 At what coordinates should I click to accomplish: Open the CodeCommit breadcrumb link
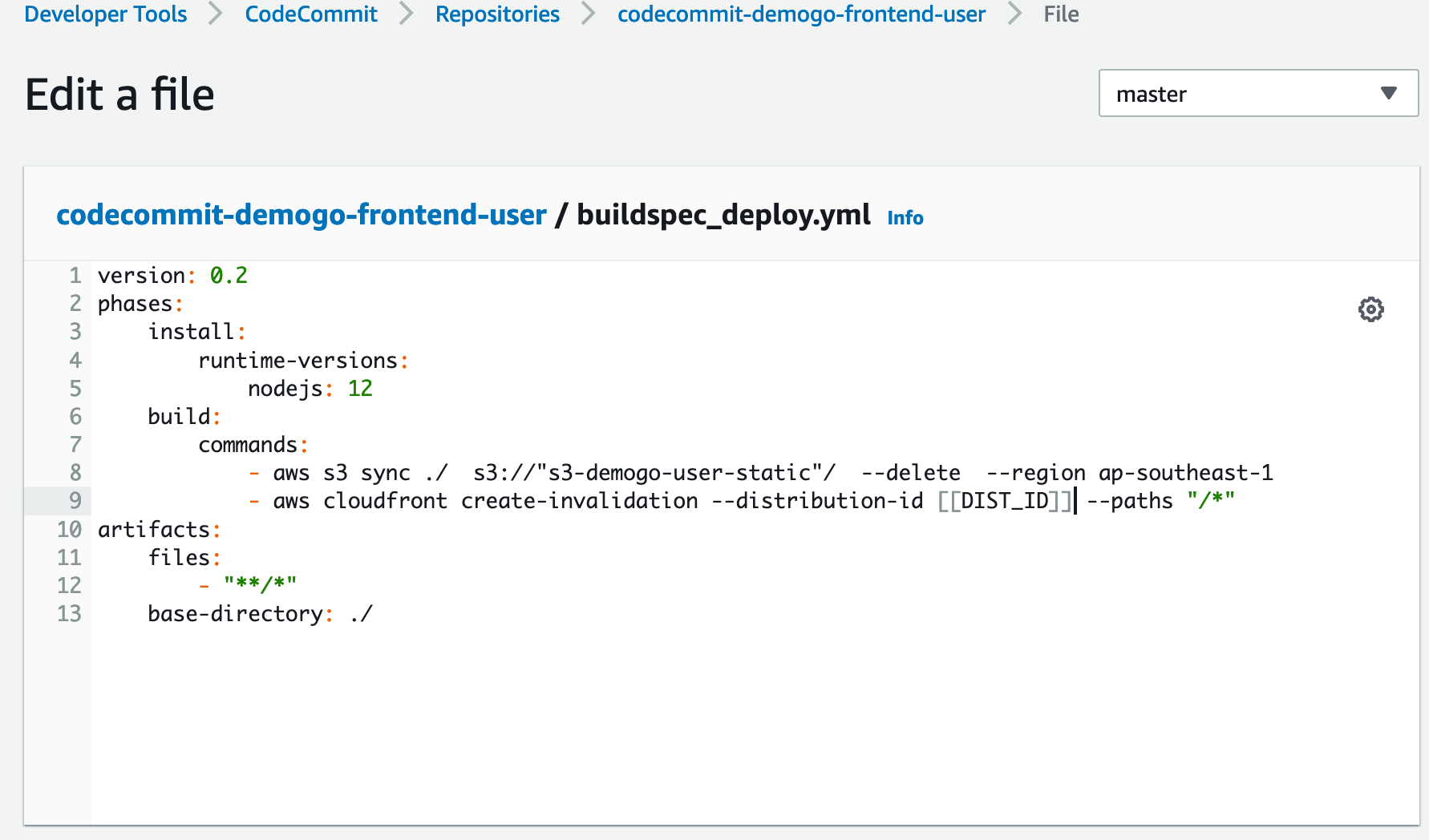[311, 14]
